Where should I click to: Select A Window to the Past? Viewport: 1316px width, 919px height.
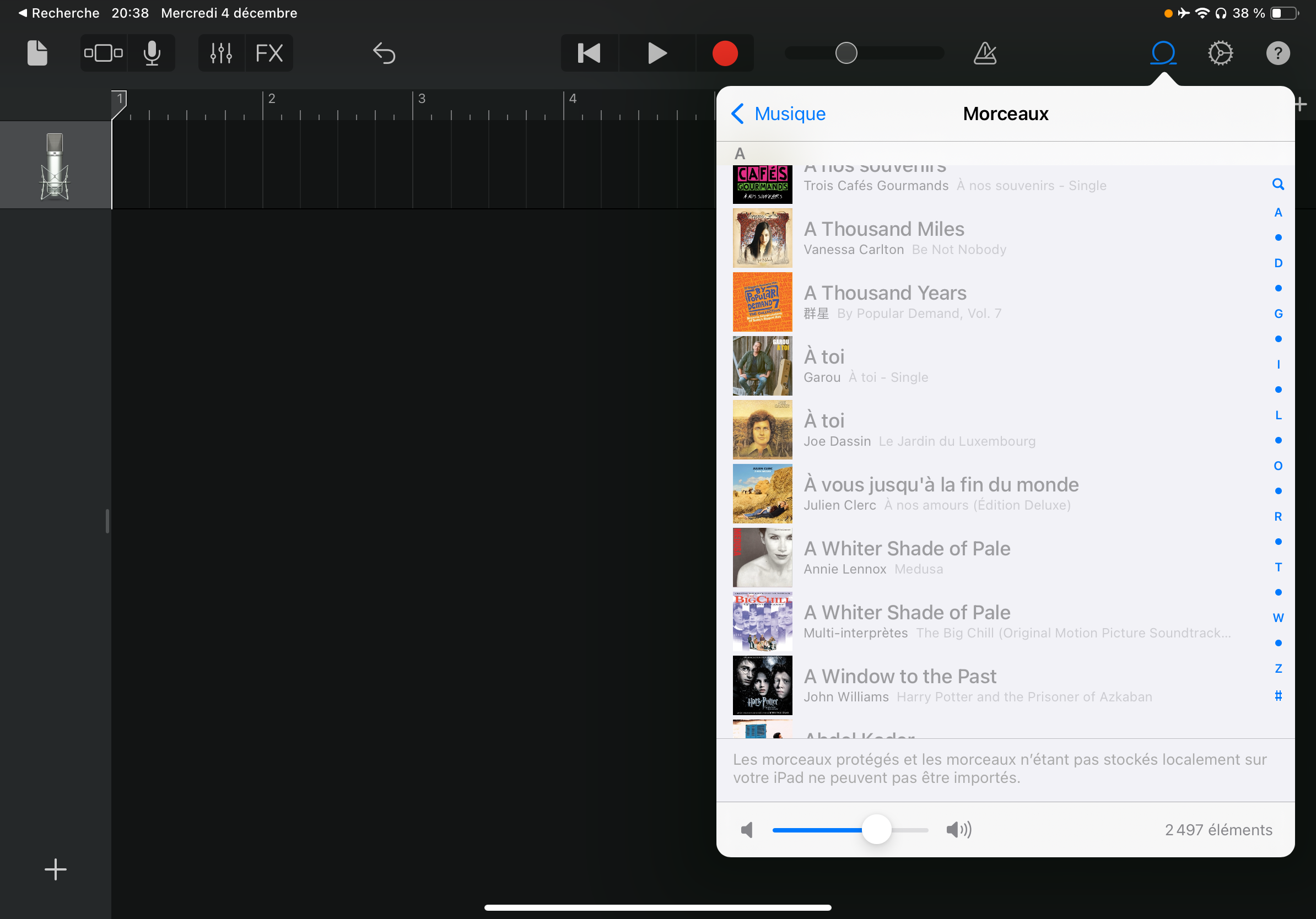(996, 685)
